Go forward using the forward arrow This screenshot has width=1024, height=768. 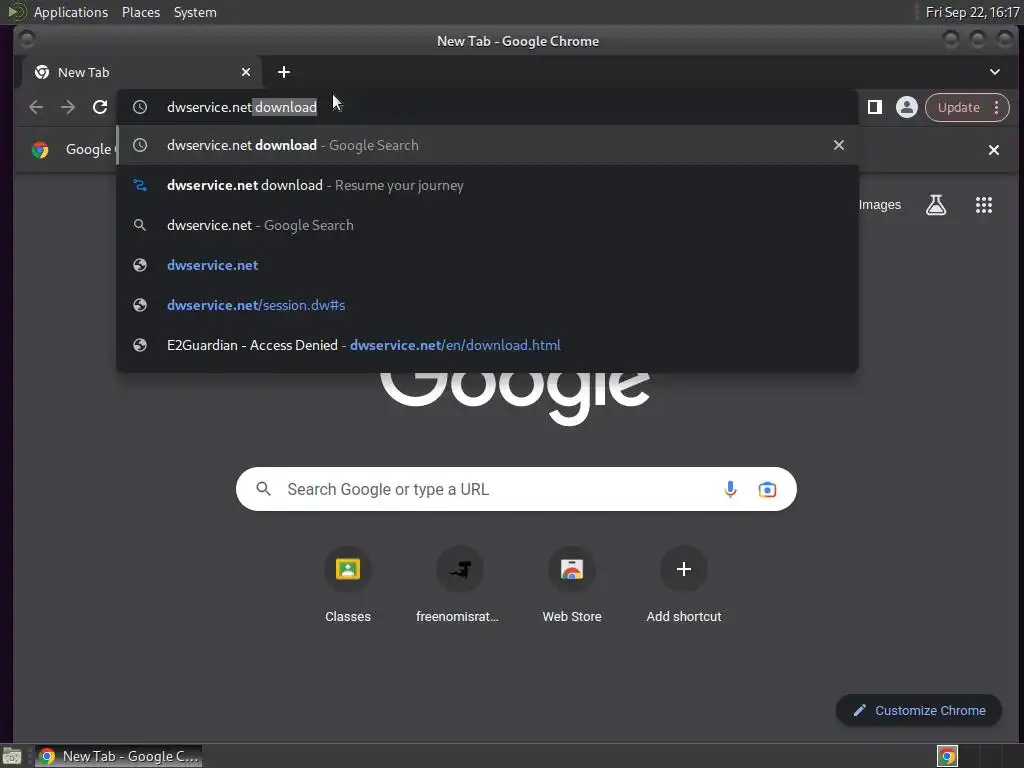click(68, 107)
